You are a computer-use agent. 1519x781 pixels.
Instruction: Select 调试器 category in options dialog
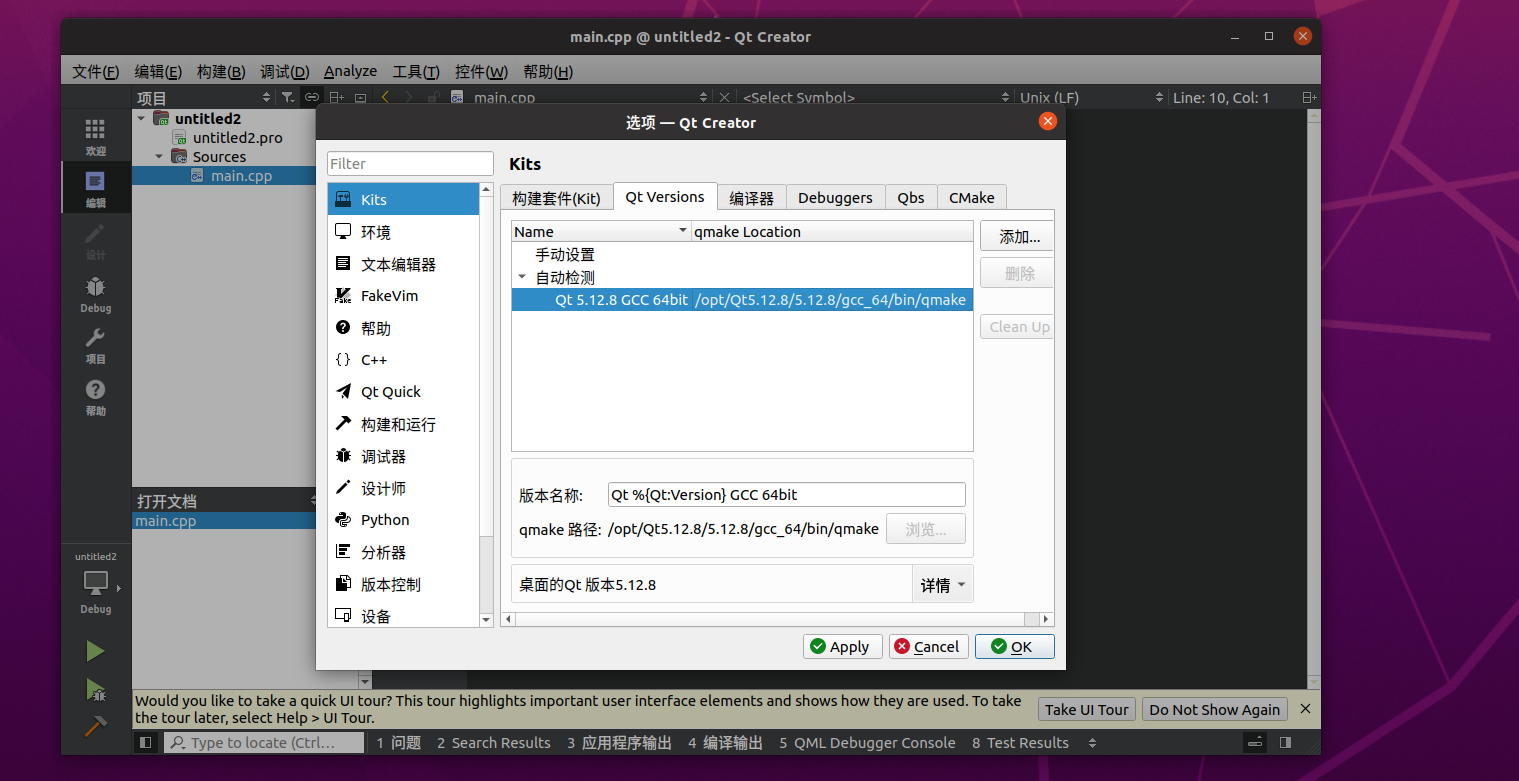click(x=403, y=456)
